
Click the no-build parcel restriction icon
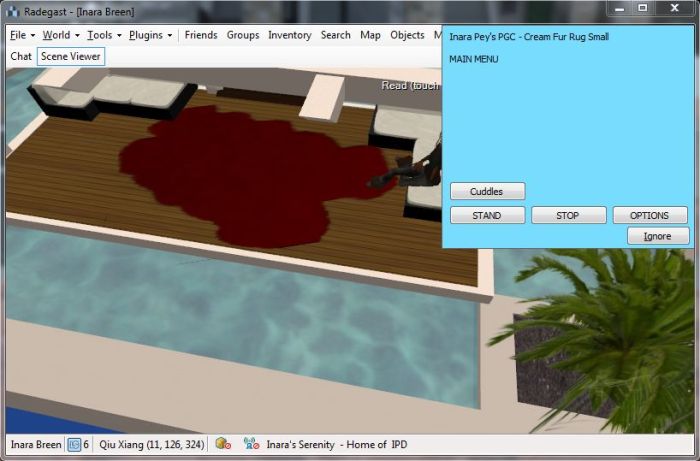click(223, 444)
